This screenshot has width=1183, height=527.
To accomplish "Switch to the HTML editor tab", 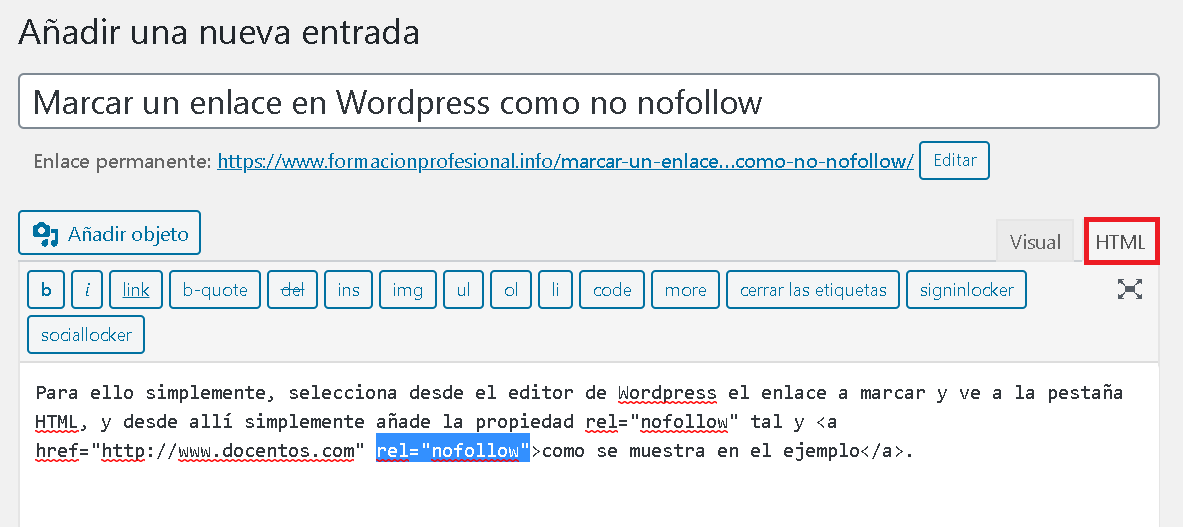I will pyautogui.click(x=1120, y=241).
